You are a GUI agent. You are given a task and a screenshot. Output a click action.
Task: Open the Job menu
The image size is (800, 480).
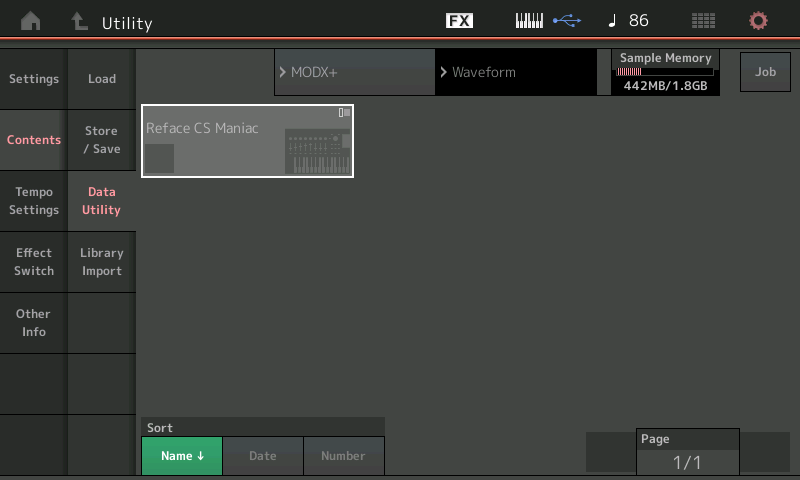(765, 73)
